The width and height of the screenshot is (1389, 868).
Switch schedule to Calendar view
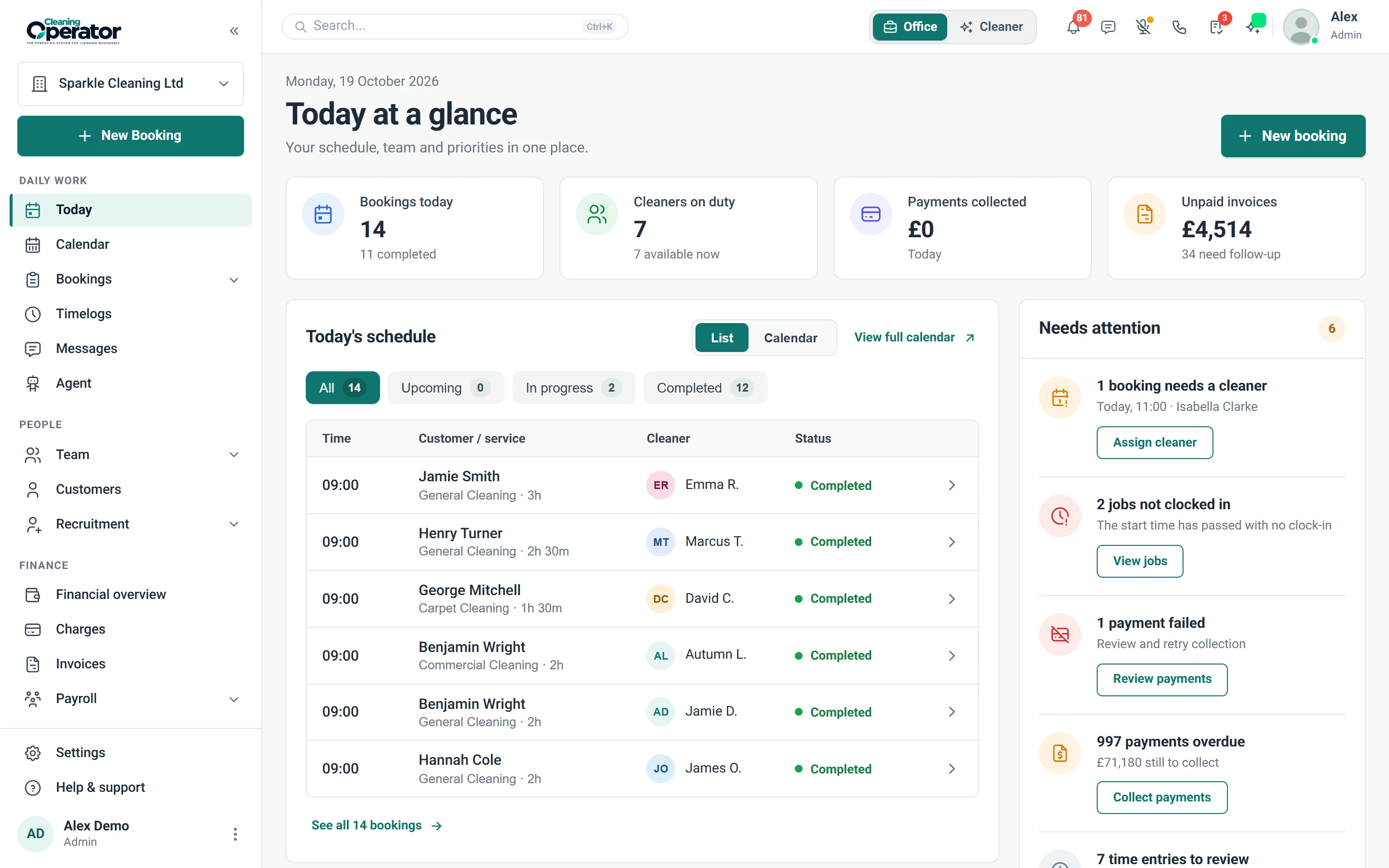click(790, 338)
